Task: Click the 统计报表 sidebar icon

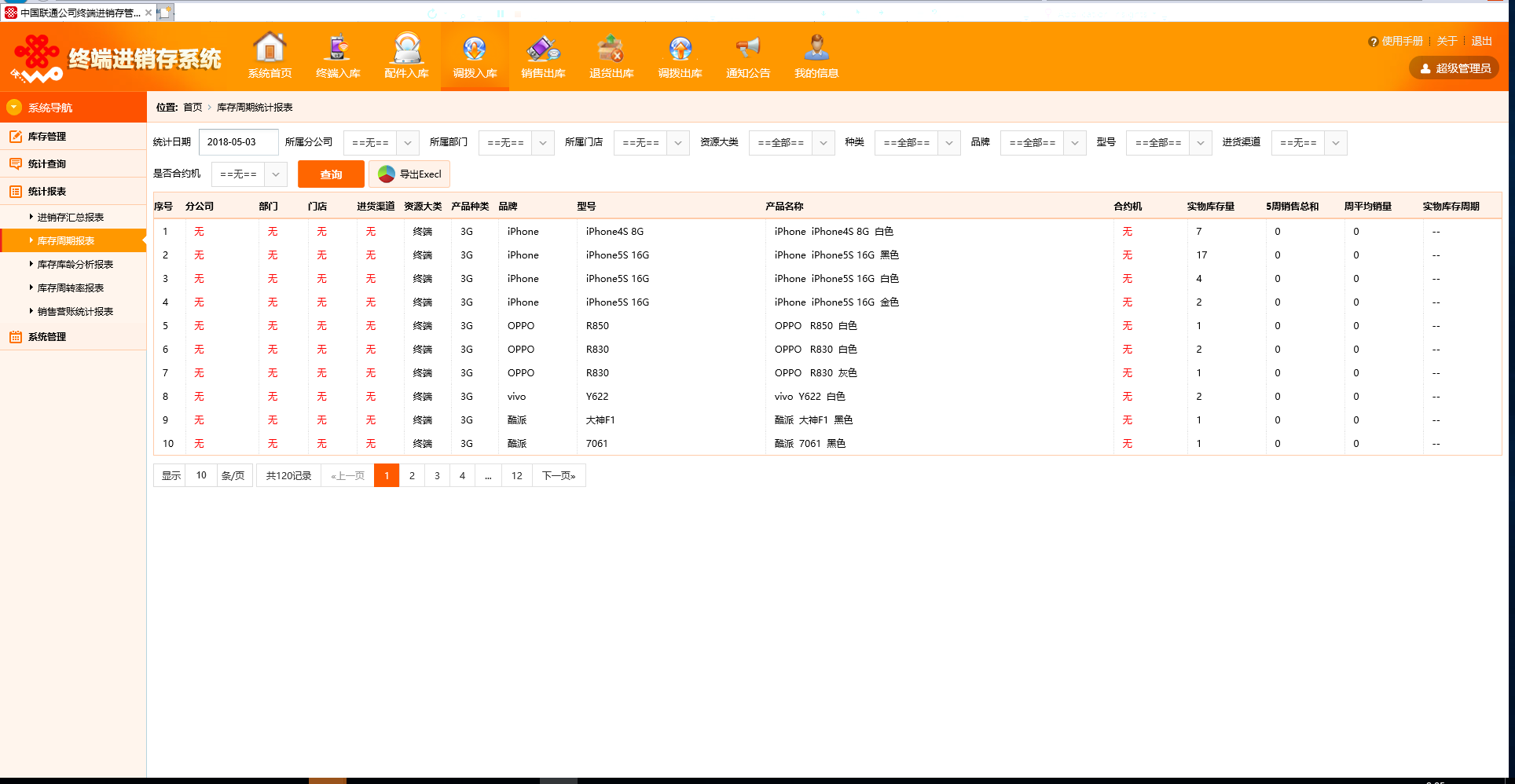Action: 16,191
